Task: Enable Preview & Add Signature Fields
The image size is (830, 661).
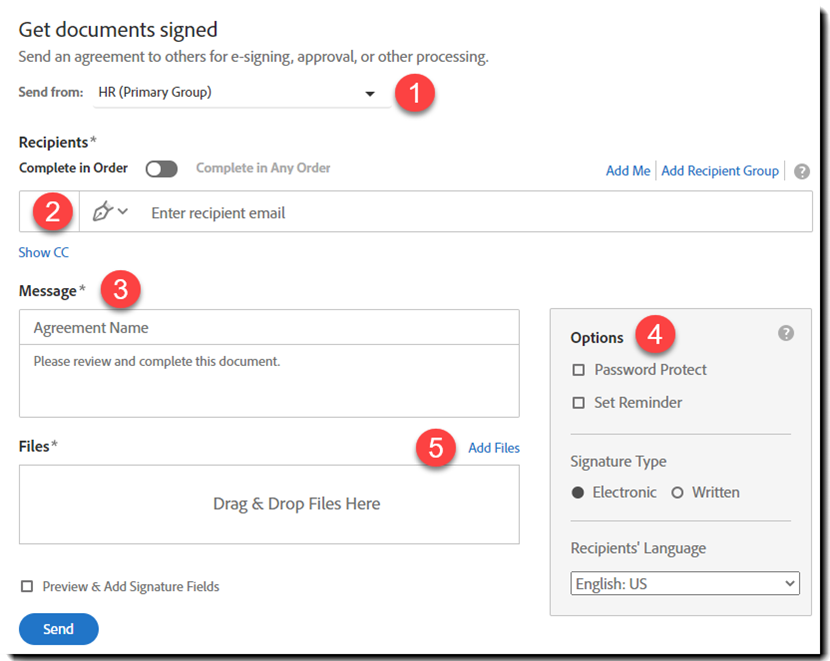Action: (x=27, y=587)
